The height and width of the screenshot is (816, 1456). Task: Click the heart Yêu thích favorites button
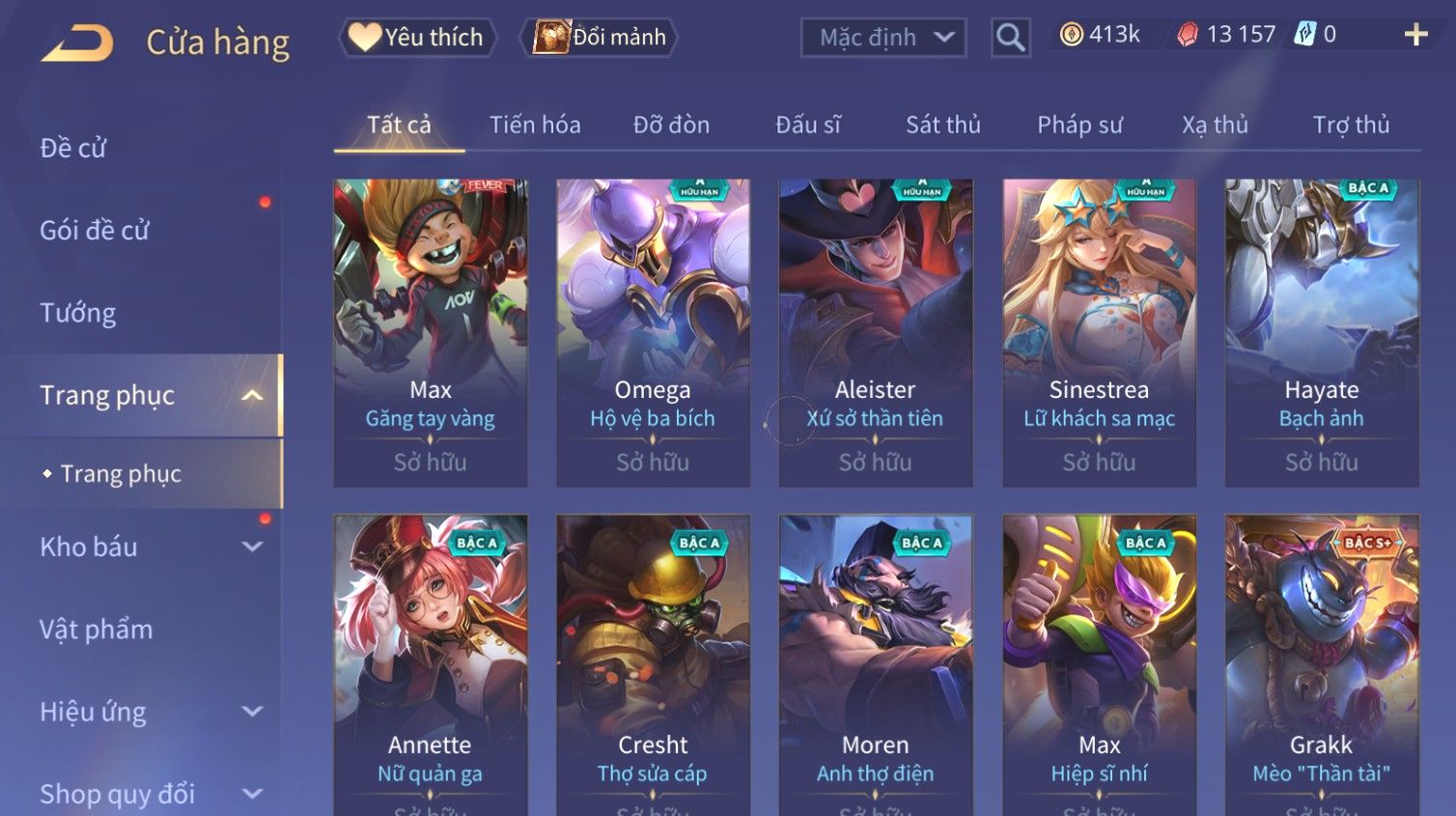(416, 38)
